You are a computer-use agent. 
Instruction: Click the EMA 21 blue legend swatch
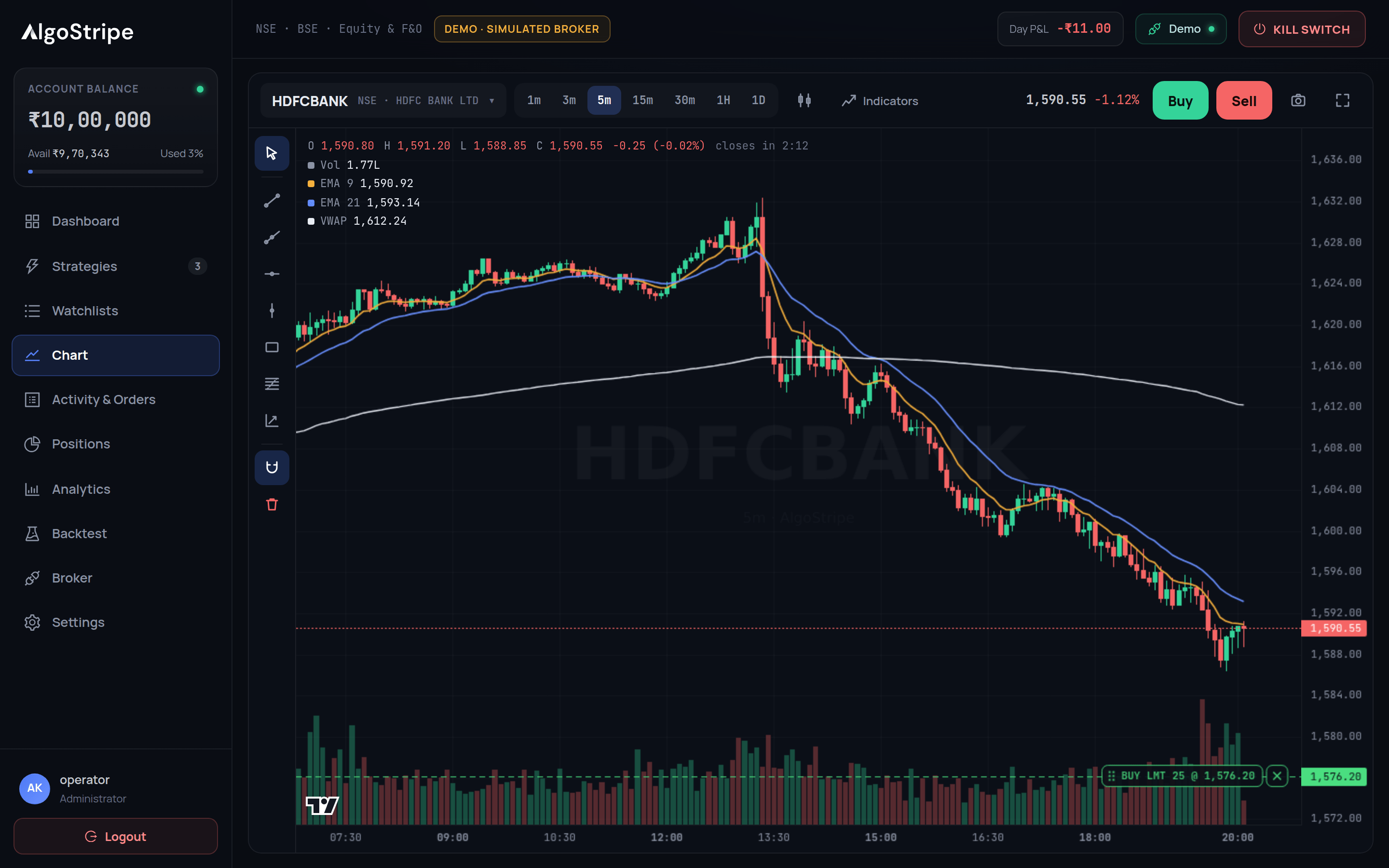[x=311, y=203]
